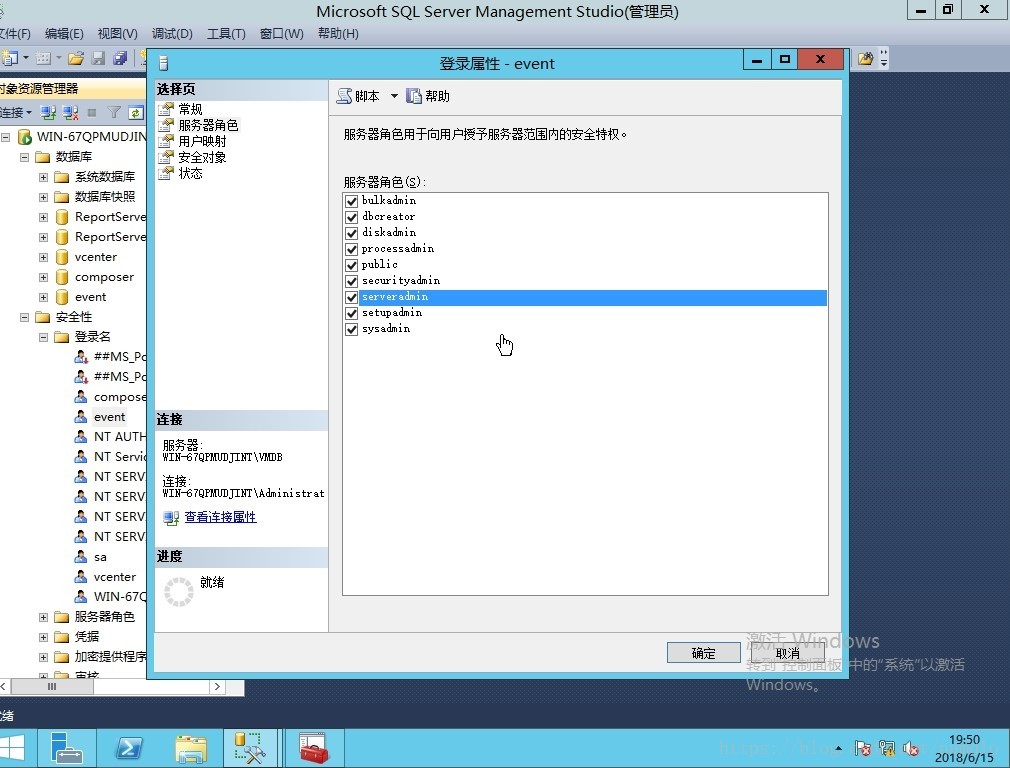This screenshot has height=768, width=1010.
Task: Open the 连接 dropdown in Object Explorer
Action: [15, 113]
